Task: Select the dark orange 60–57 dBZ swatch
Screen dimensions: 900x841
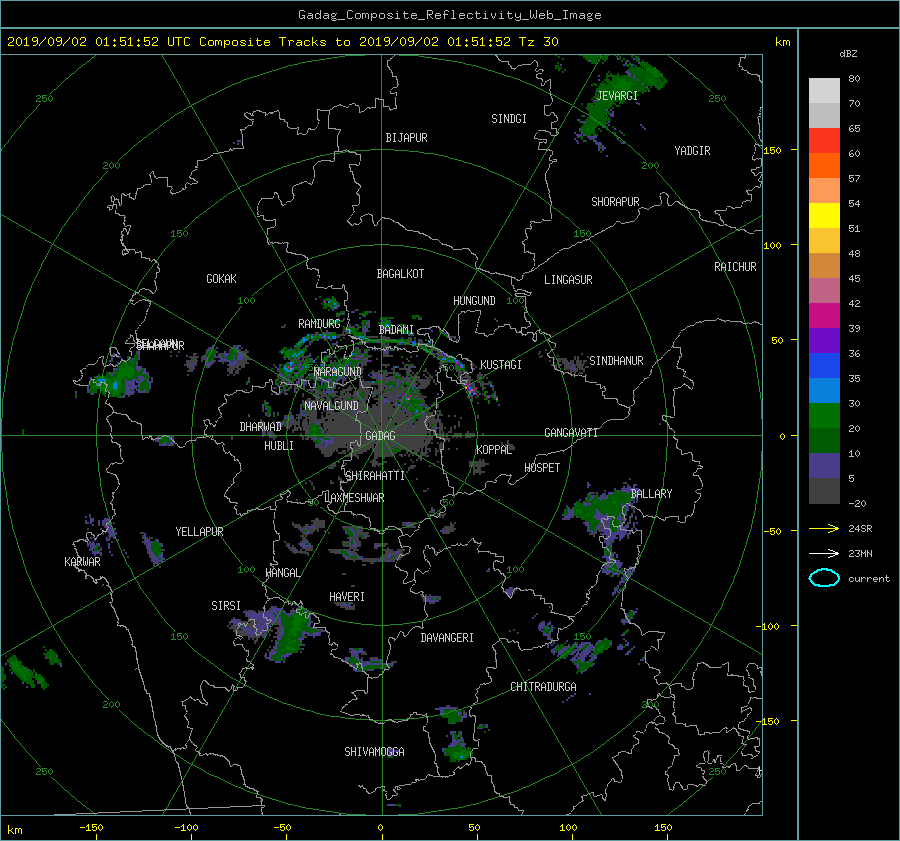Action: coord(824,166)
